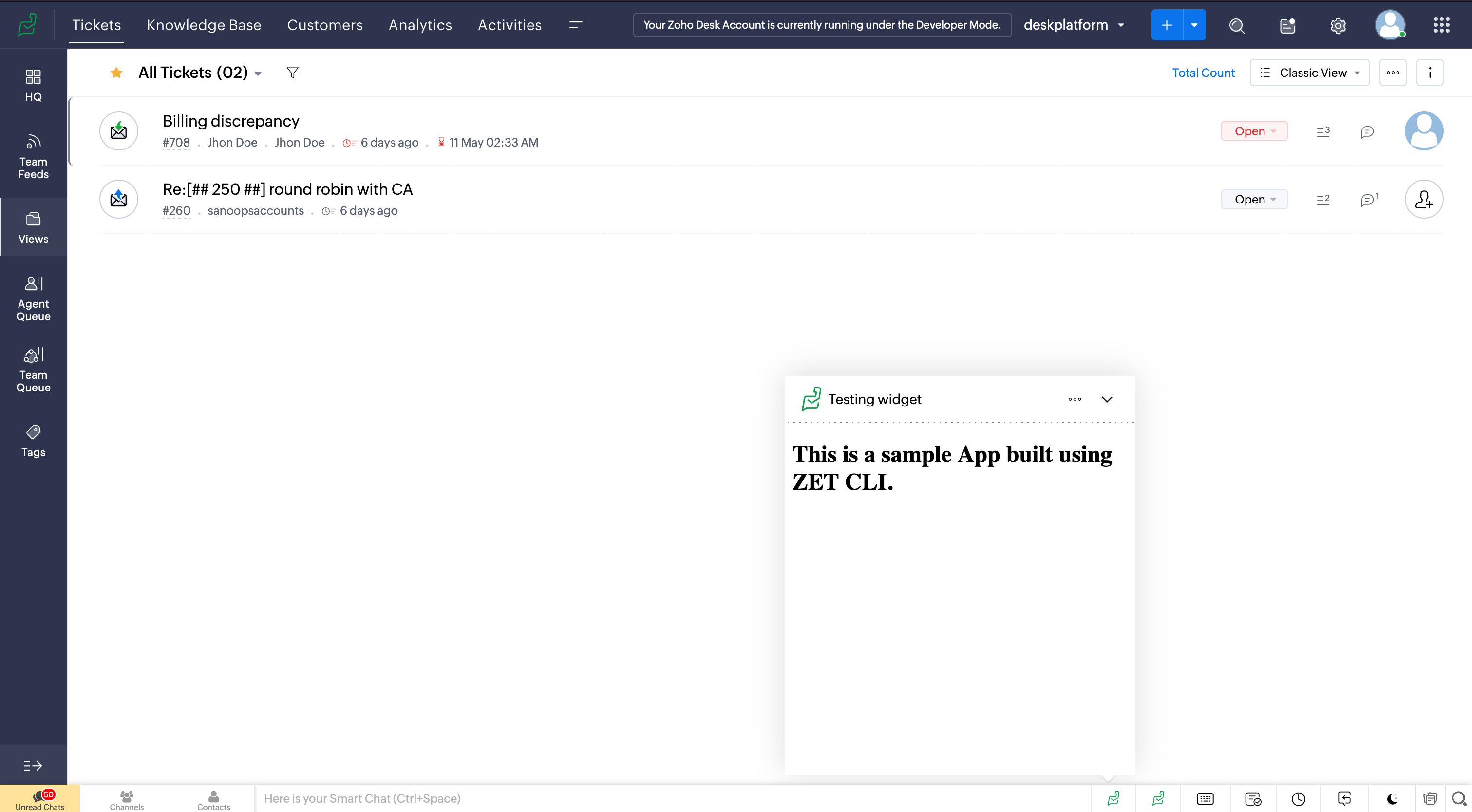The height and width of the screenshot is (812, 1472).
Task: Open the clock history icon in the bottom bar
Action: tap(1298, 799)
